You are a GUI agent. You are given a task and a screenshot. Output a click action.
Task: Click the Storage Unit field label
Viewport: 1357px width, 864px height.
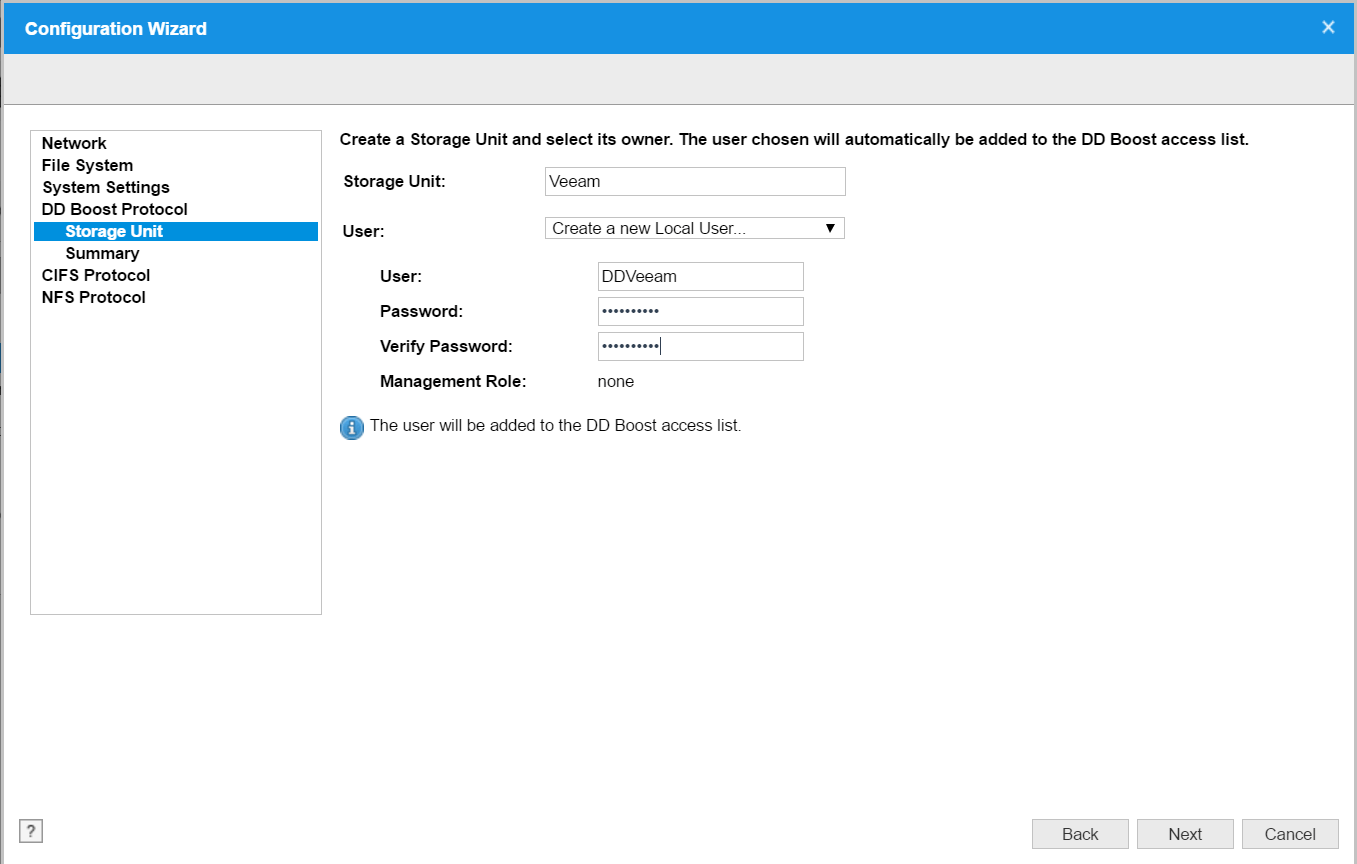(394, 181)
